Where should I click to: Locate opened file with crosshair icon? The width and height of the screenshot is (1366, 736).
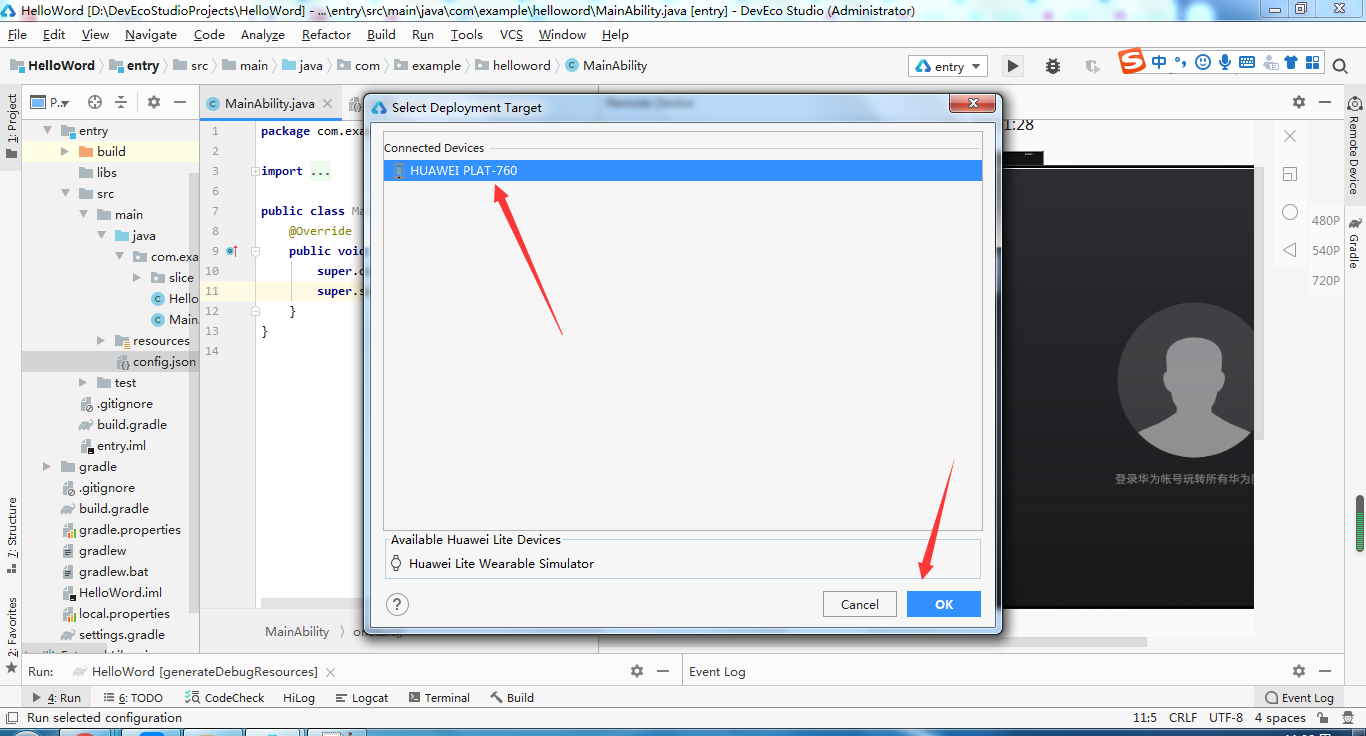(95, 102)
